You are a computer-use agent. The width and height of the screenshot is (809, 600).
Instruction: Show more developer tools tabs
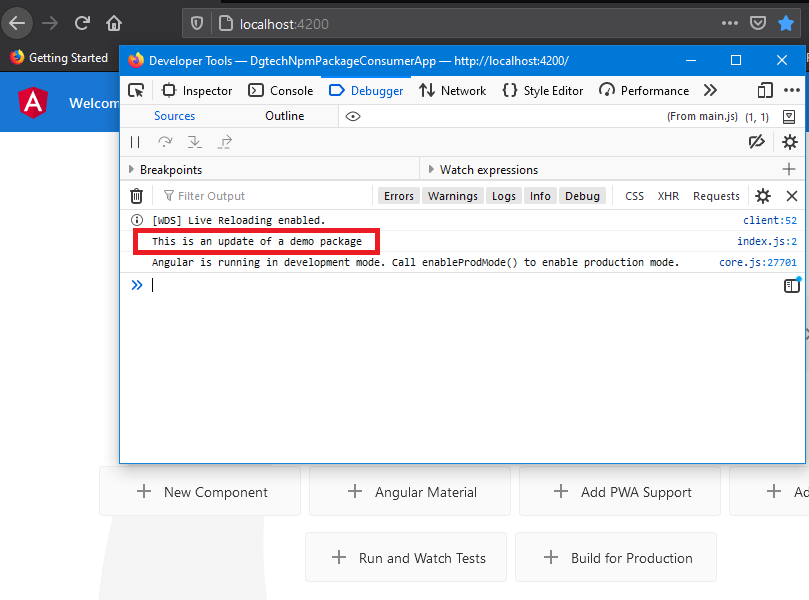pyautogui.click(x=710, y=90)
